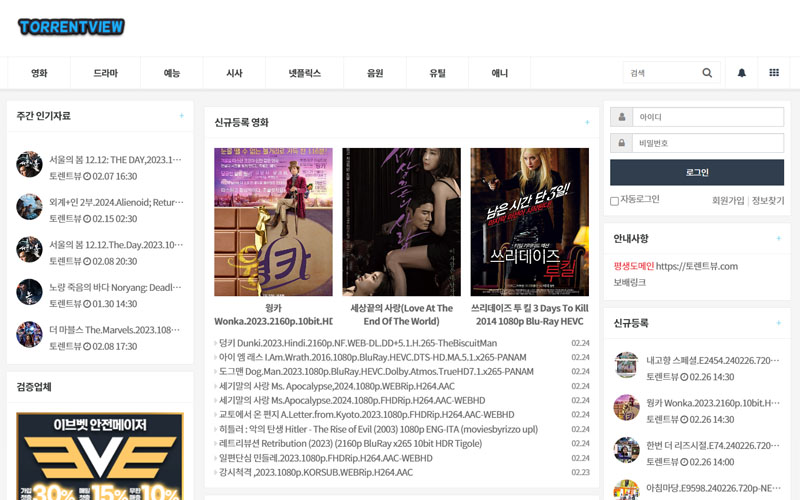The image size is (800, 500).
Task: Click avatar of 더 마블스 item
Action: pyautogui.click(x=29, y=334)
